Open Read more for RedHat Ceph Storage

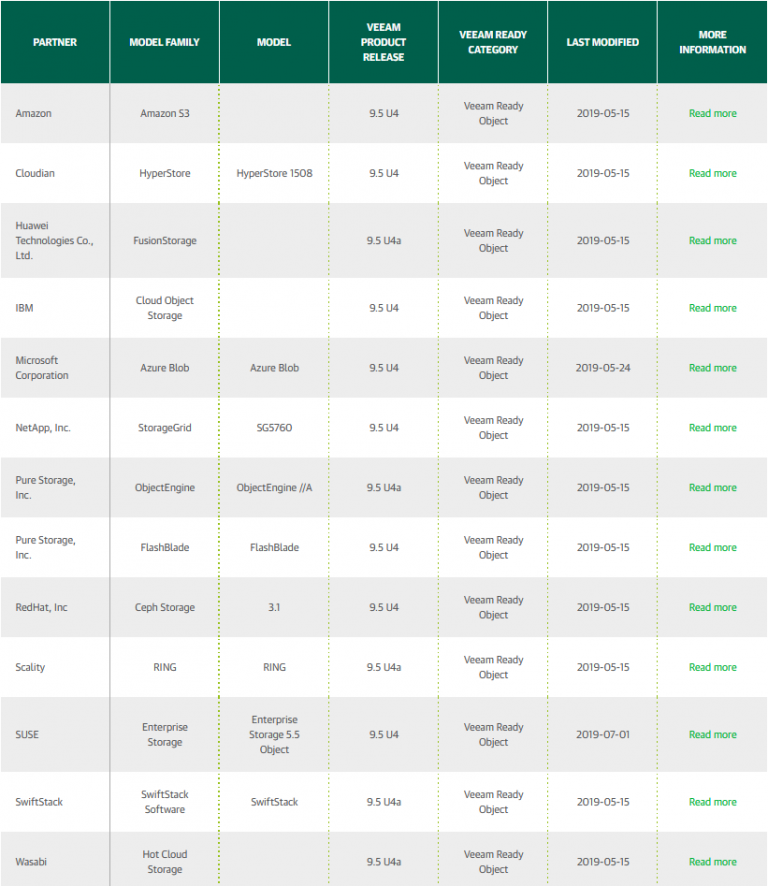[712, 607]
